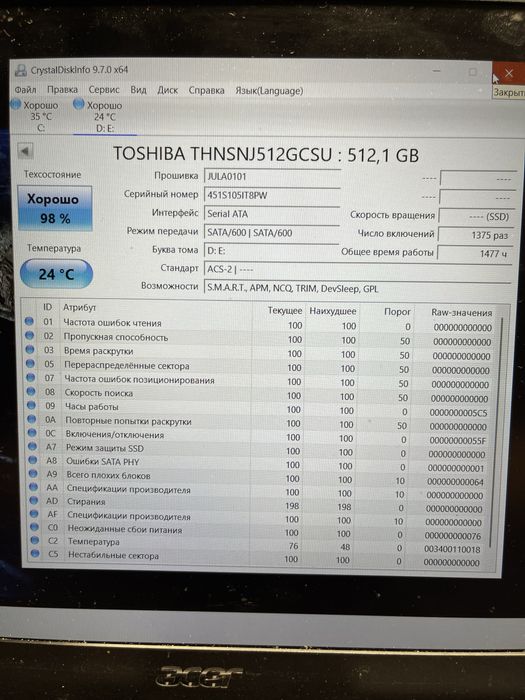This screenshot has width=525, height=700.
Task: Click raw value 000000000064 in row AA
Action: click(455, 482)
